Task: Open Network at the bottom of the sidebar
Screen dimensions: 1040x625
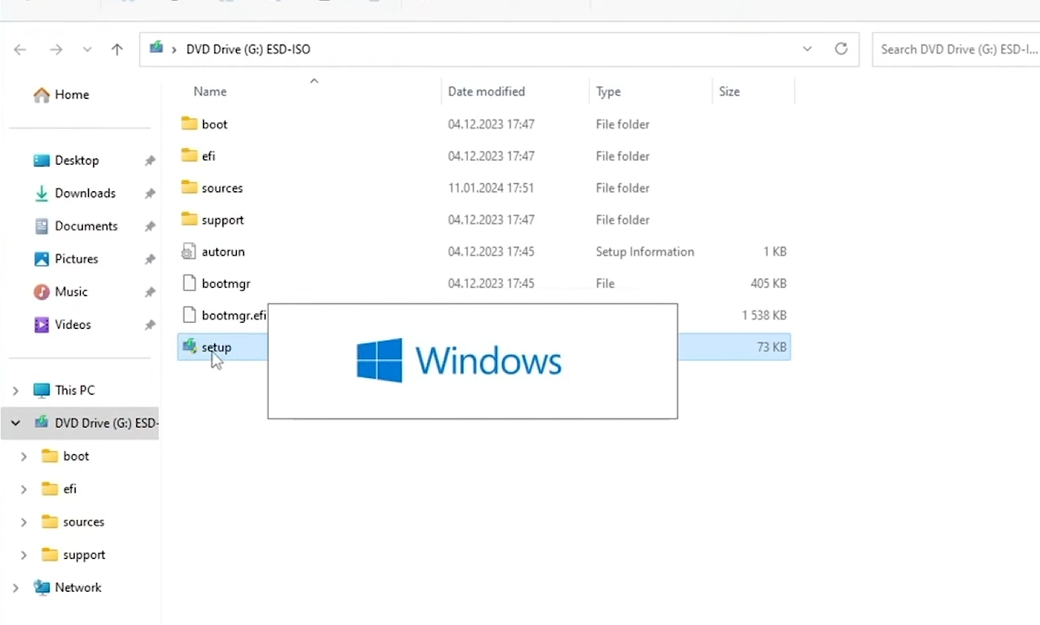Action: tap(79, 587)
